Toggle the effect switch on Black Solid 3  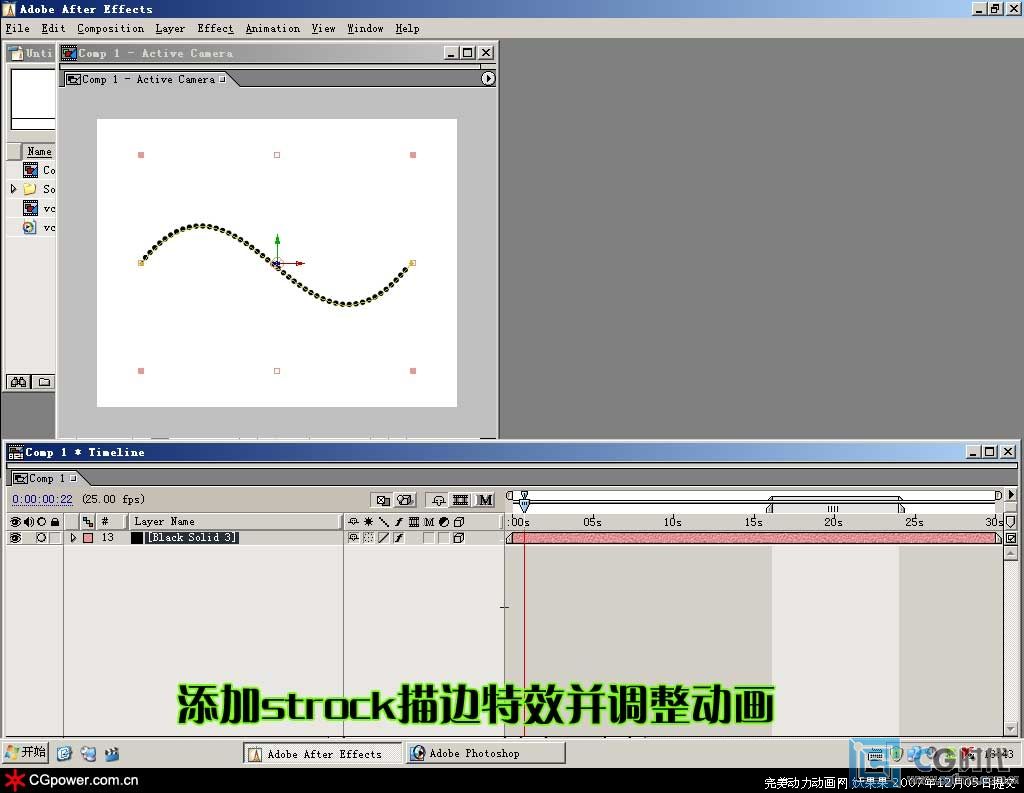[x=398, y=538]
